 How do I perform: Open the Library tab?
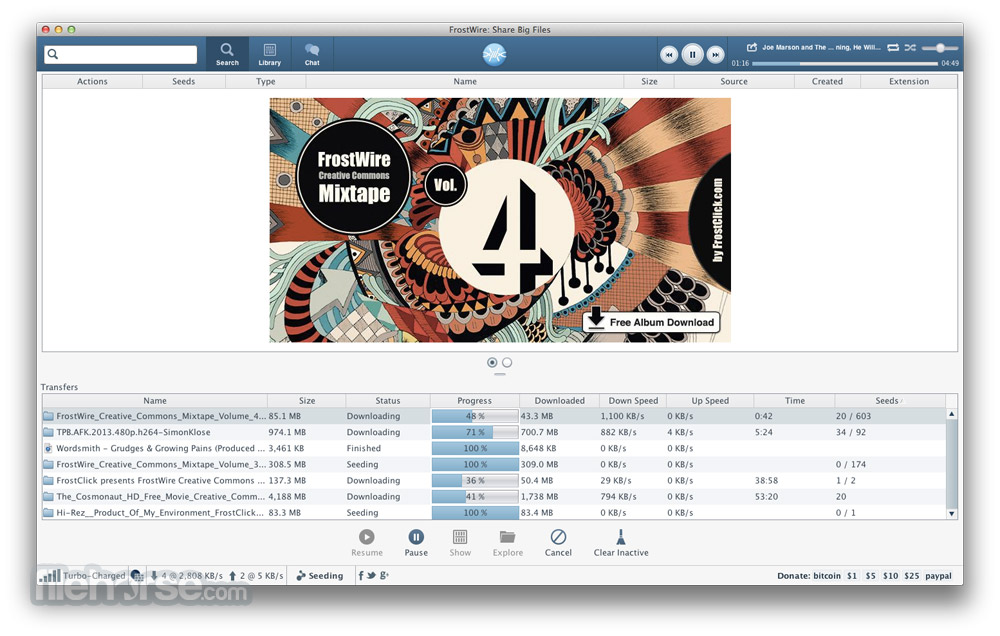point(270,54)
